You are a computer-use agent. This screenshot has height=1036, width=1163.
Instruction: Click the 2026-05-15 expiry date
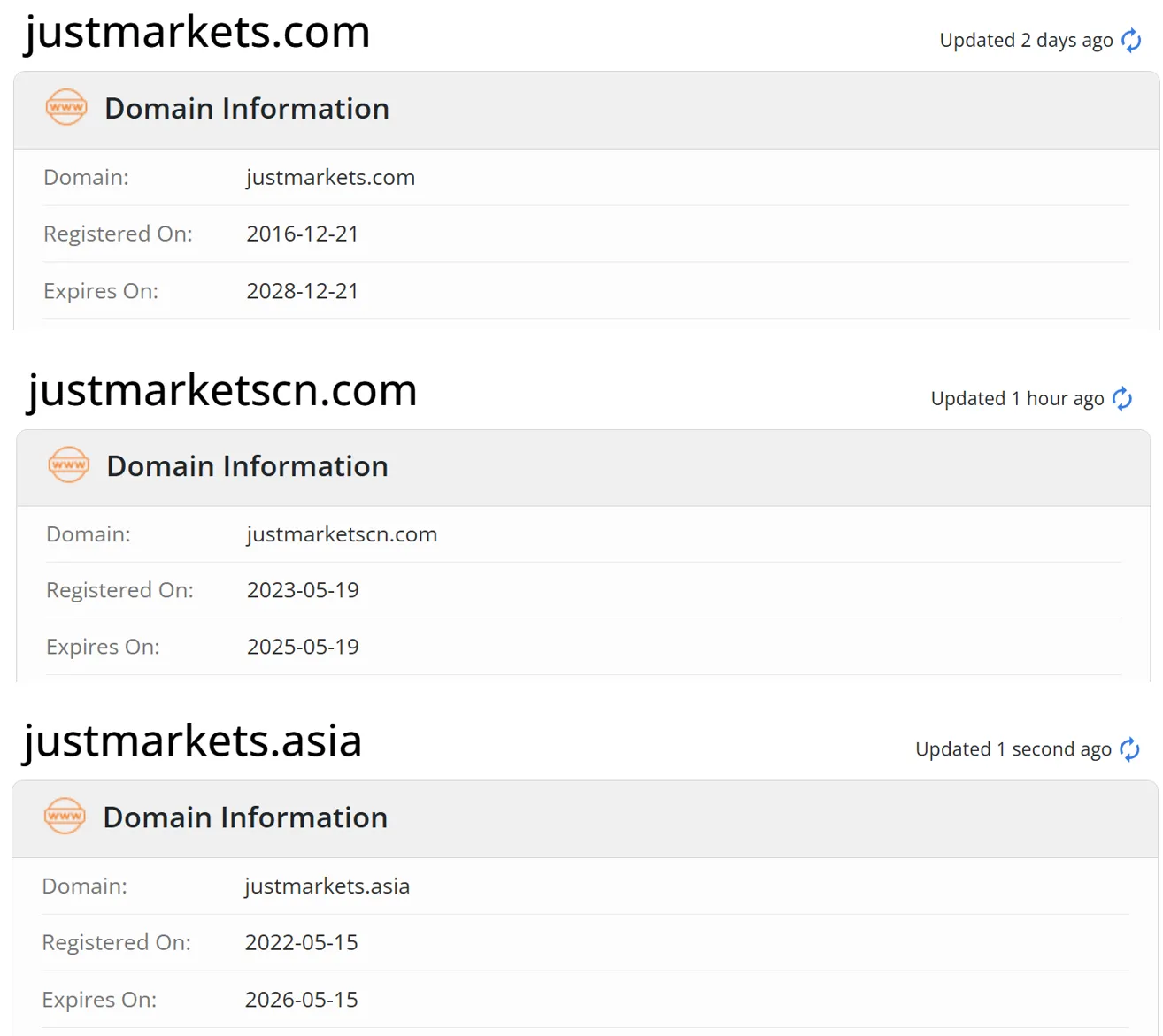[301, 1000]
